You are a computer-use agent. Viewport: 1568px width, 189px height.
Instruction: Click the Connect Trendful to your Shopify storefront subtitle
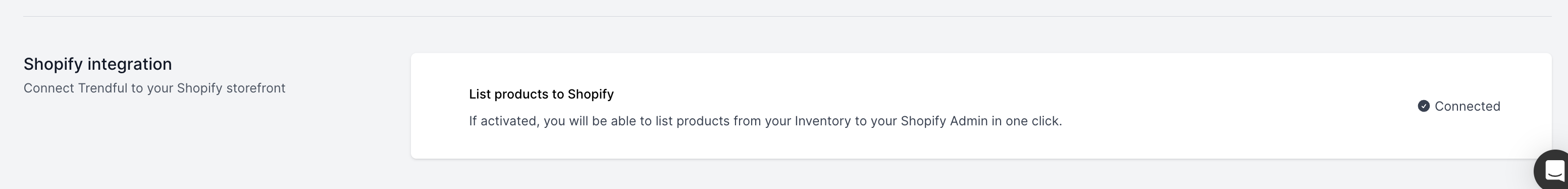point(154,88)
